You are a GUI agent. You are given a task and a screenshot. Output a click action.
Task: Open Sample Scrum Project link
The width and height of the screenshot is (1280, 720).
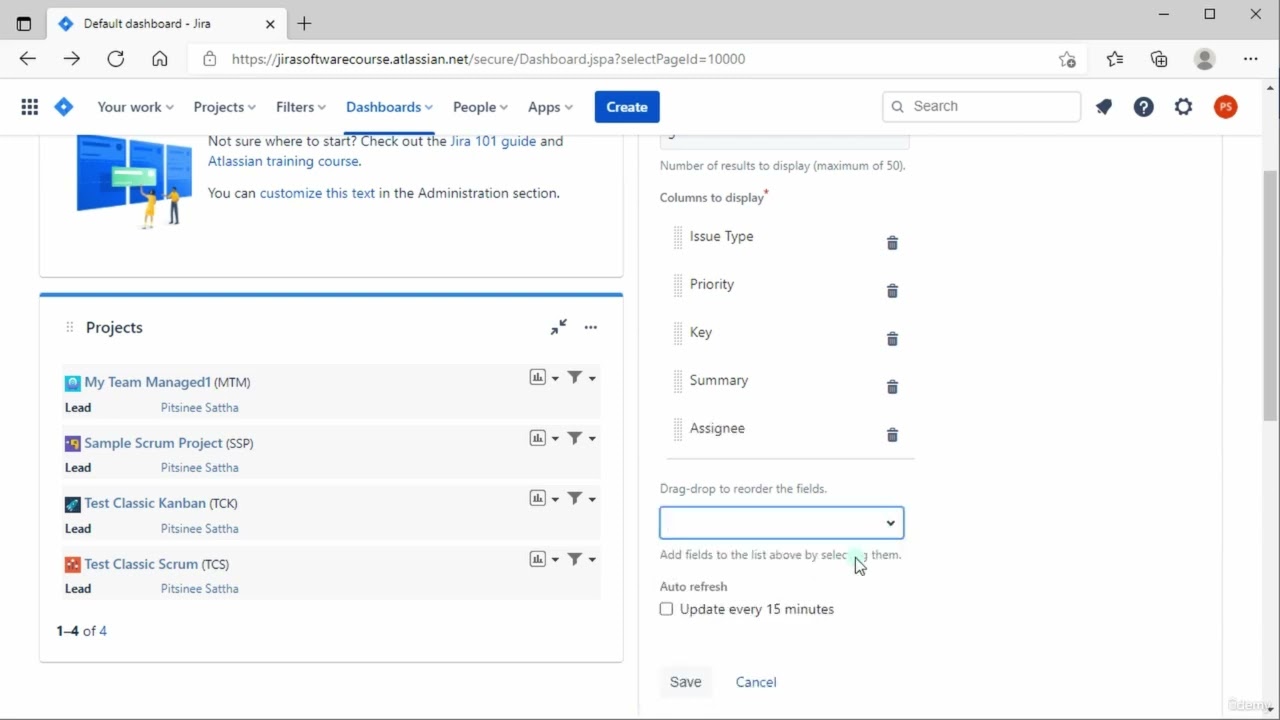point(153,443)
